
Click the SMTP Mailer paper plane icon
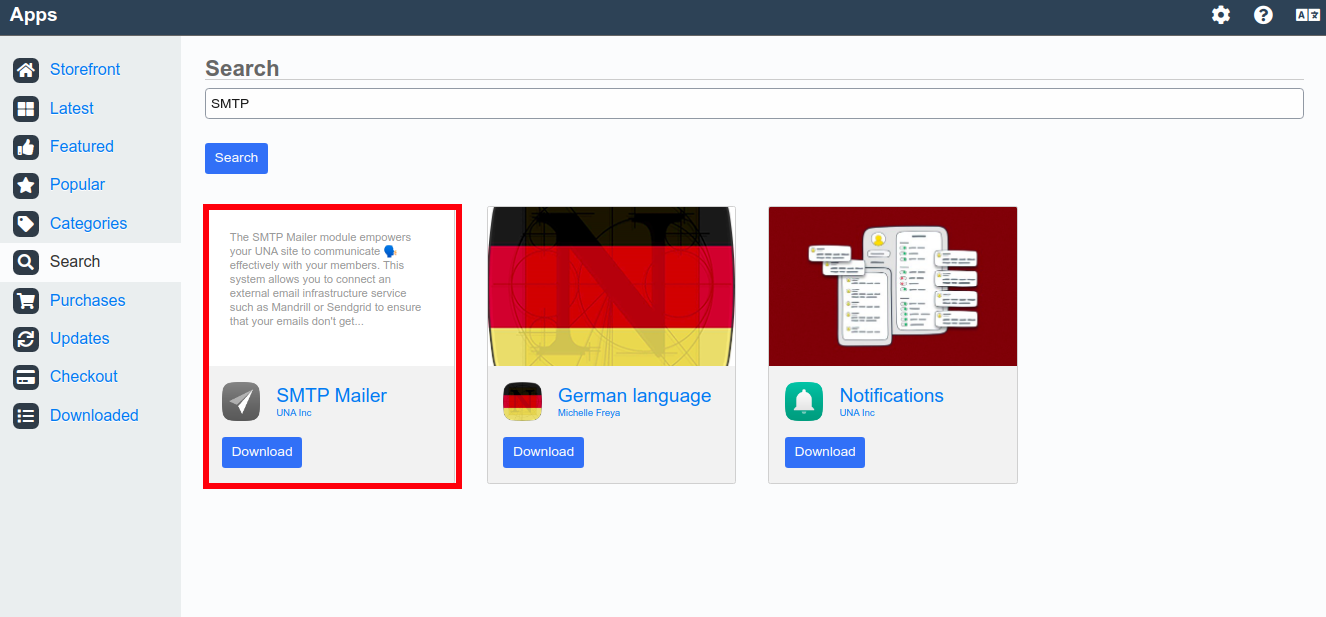(x=241, y=402)
